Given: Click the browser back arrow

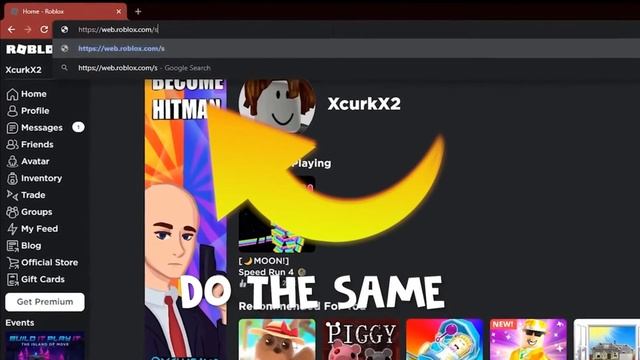Looking at the screenshot, I should point(11,29).
